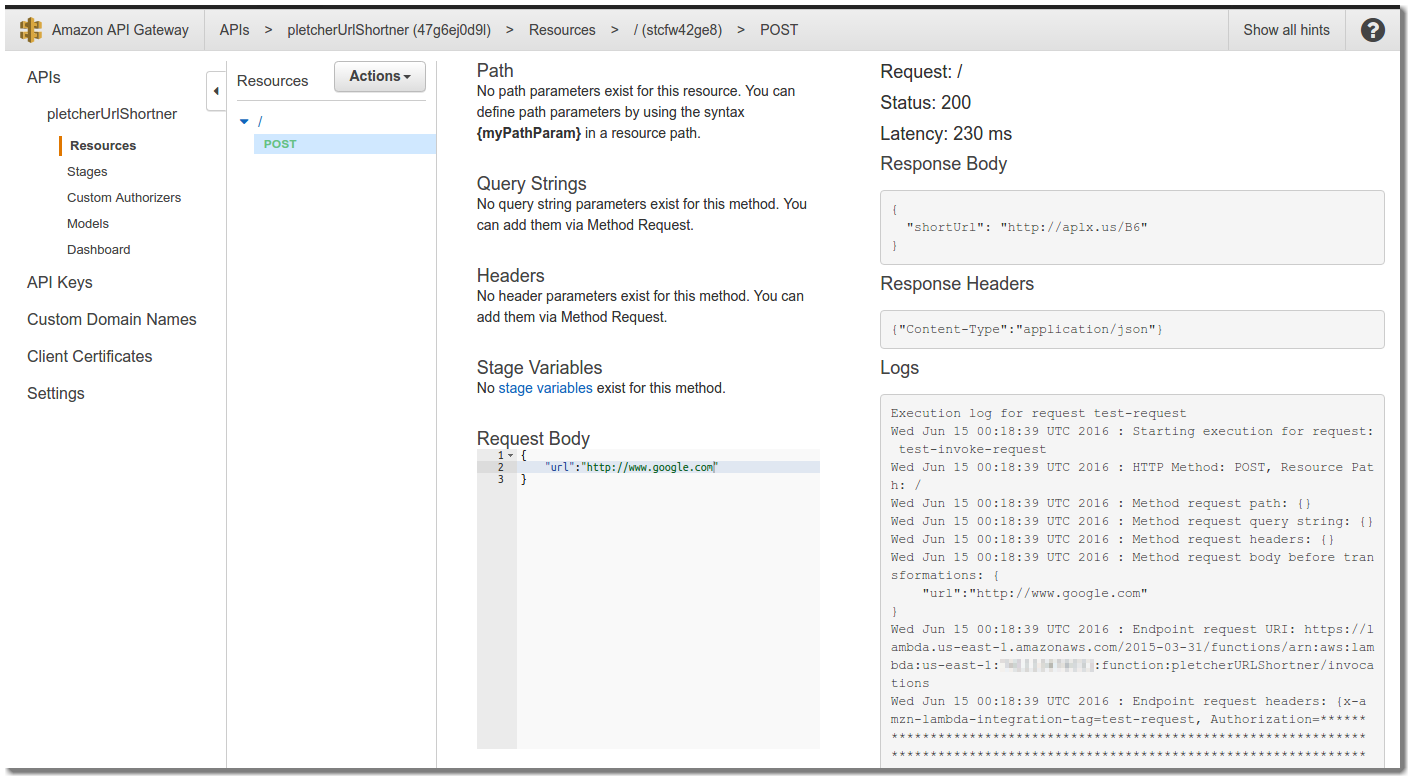Click 'Execution log for request test-request' line
1413x781 pixels.
click(1039, 413)
